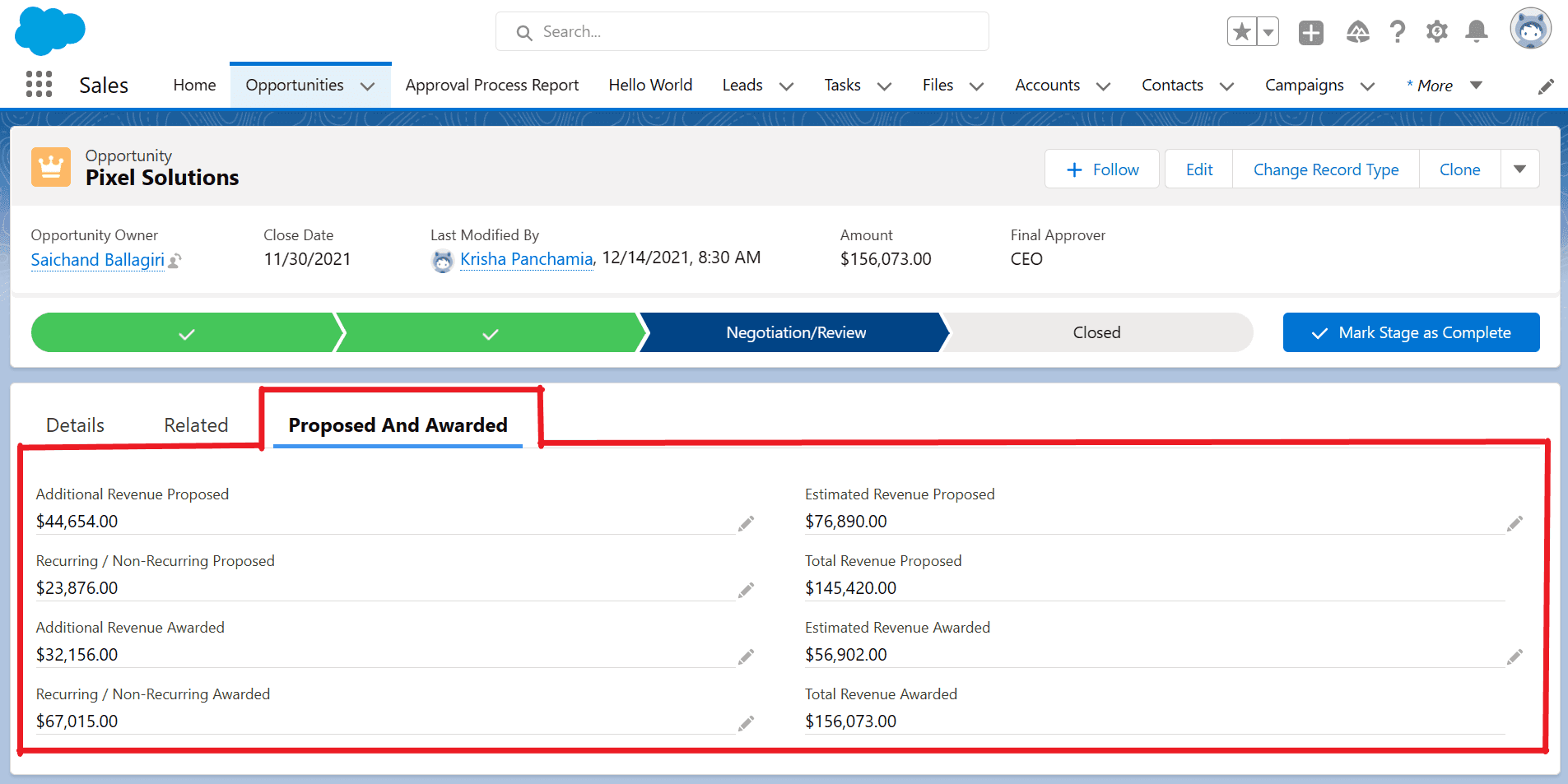Select the first completed path stage
Viewport: 1568px width, 784px height.
(x=186, y=332)
